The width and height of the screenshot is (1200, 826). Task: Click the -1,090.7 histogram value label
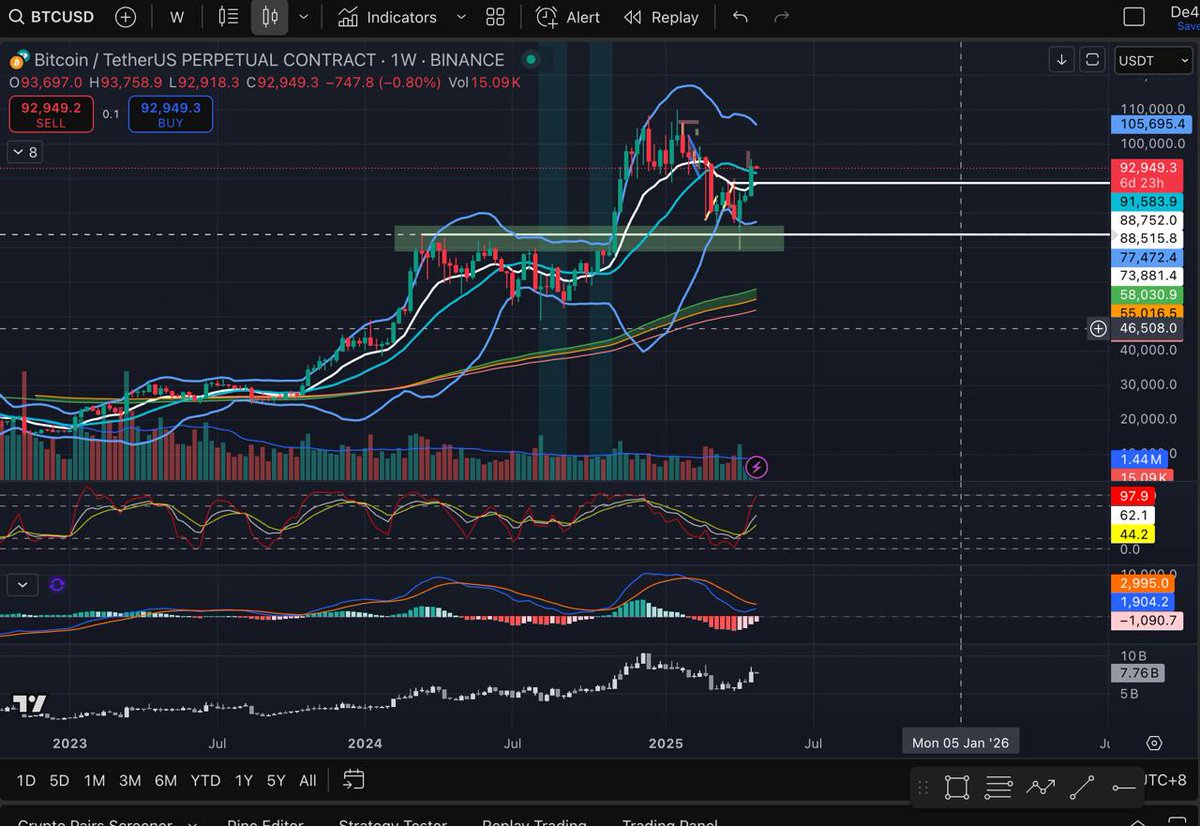point(1147,621)
